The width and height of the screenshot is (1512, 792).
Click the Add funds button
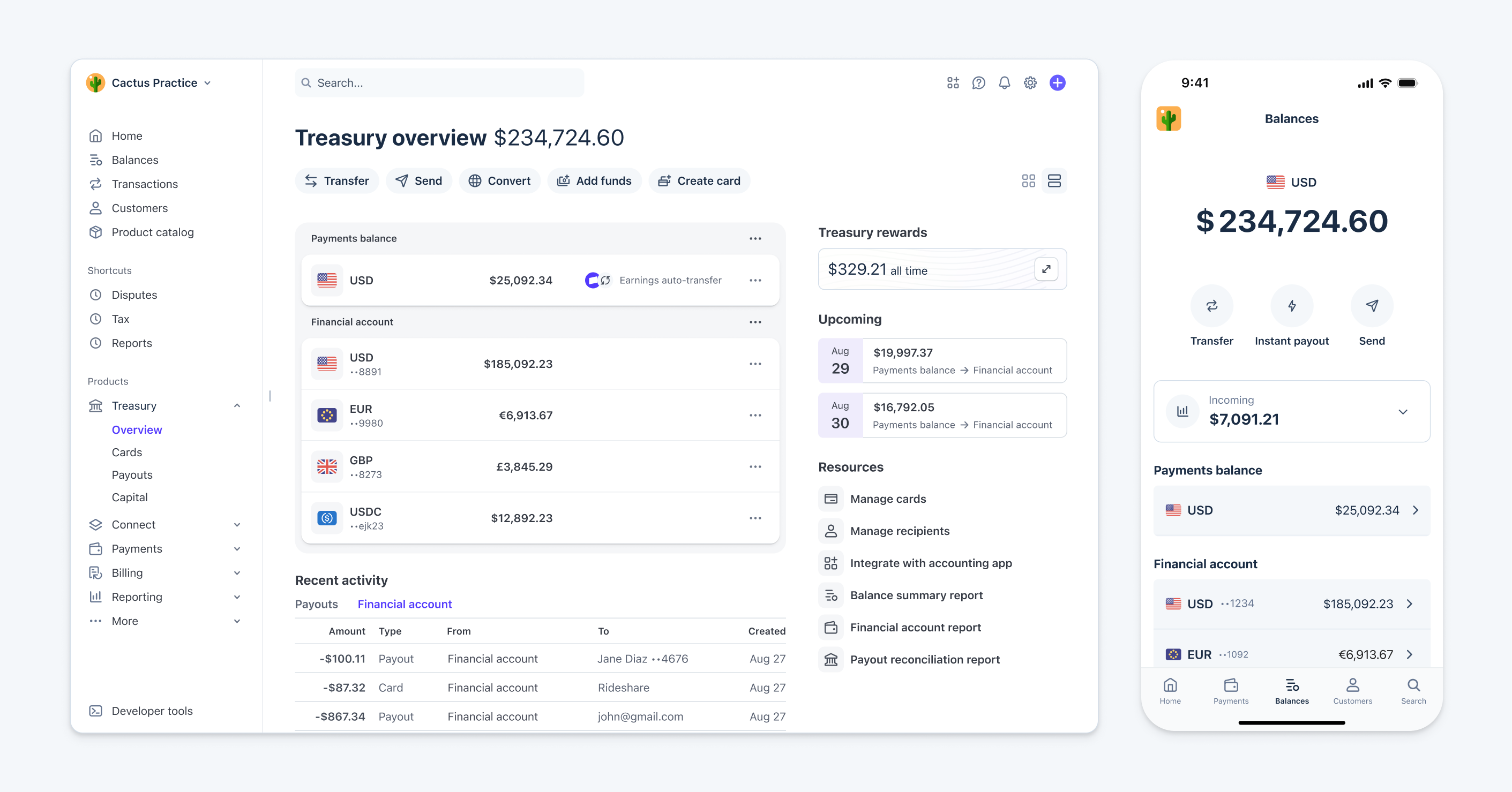pyautogui.click(x=594, y=180)
